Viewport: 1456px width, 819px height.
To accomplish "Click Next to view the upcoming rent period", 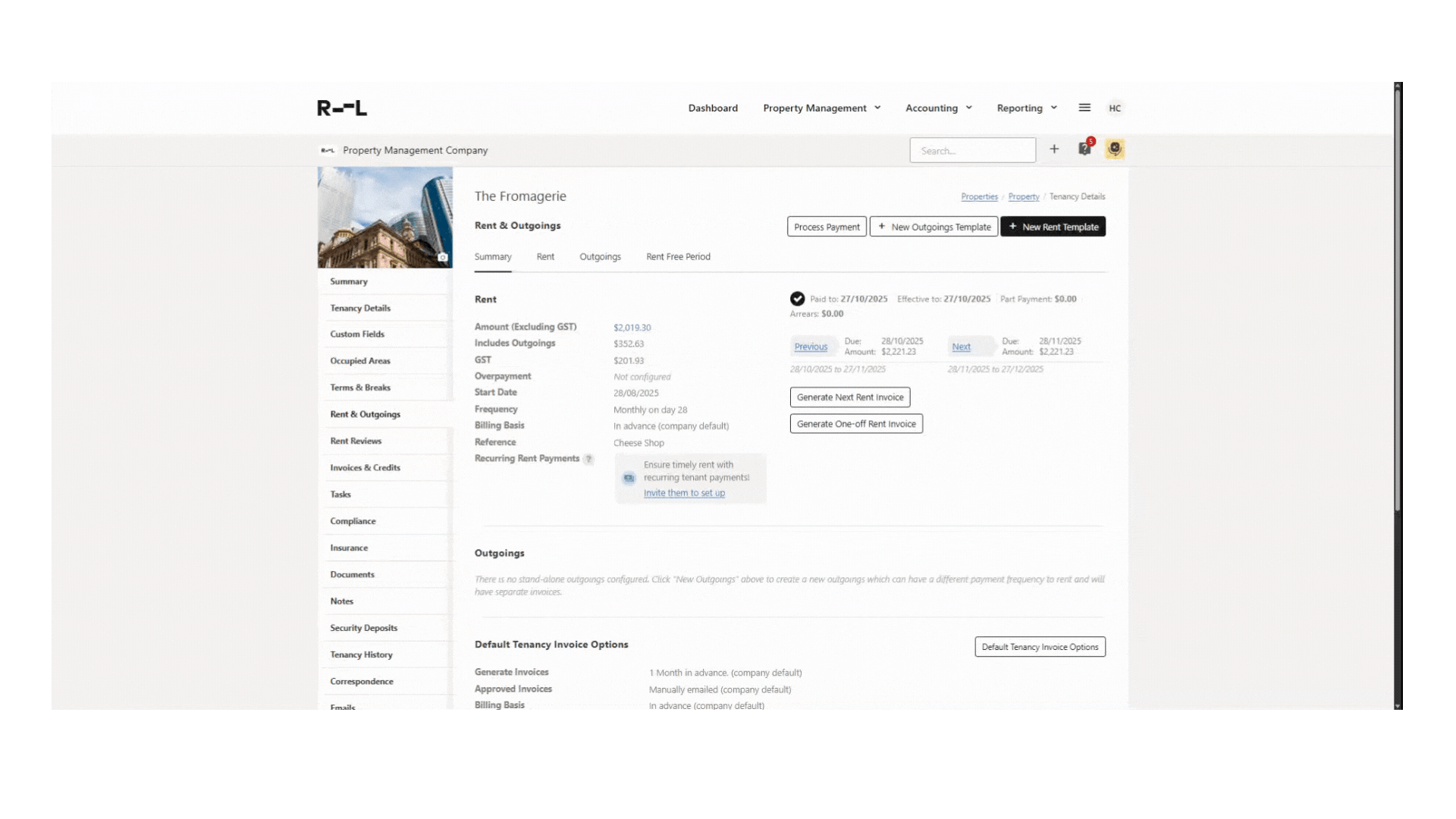I will (961, 347).
